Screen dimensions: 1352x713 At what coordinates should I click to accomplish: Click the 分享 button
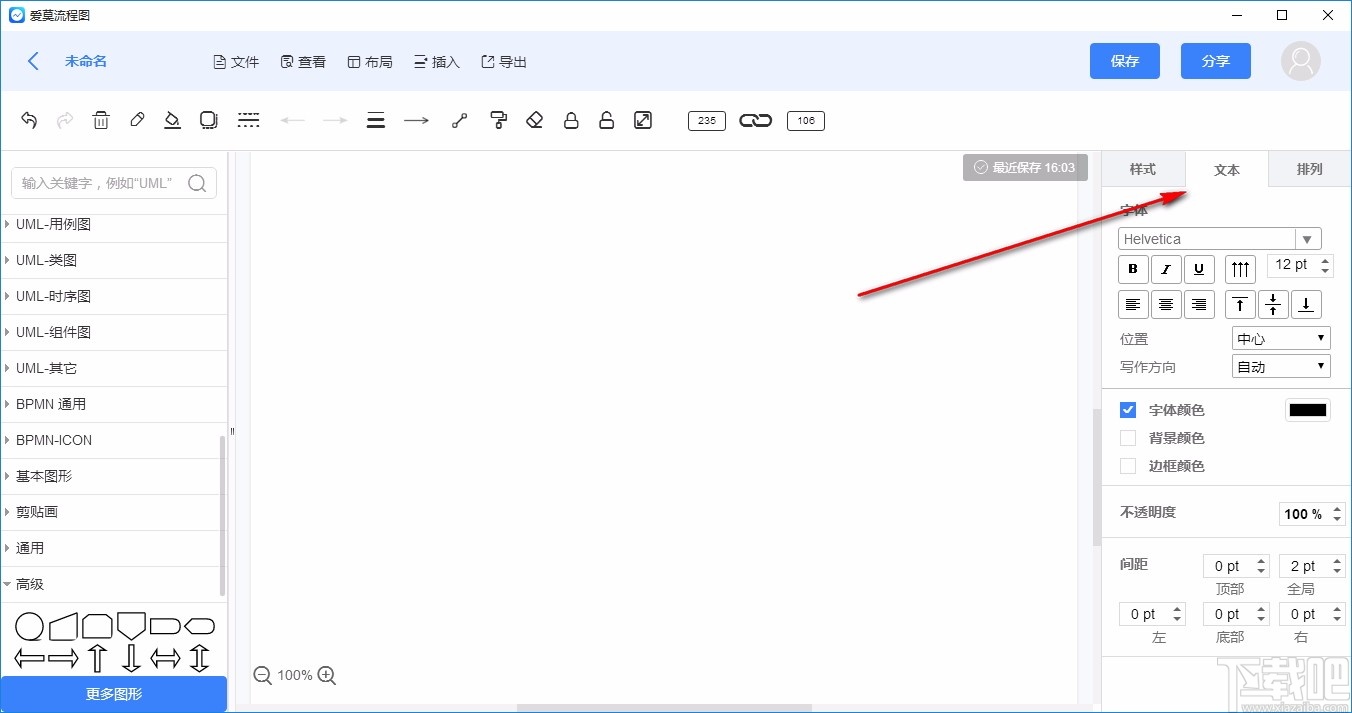point(1216,61)
